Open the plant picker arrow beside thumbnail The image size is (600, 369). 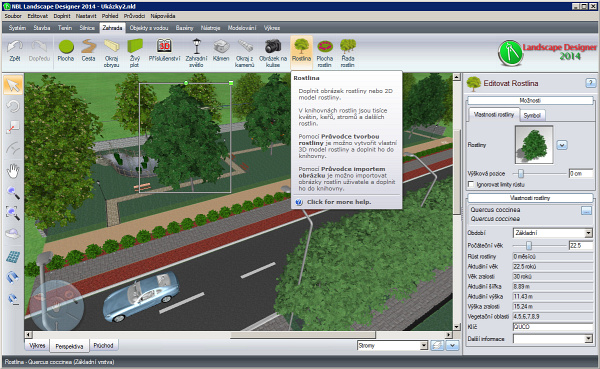[x=562, y=145]
